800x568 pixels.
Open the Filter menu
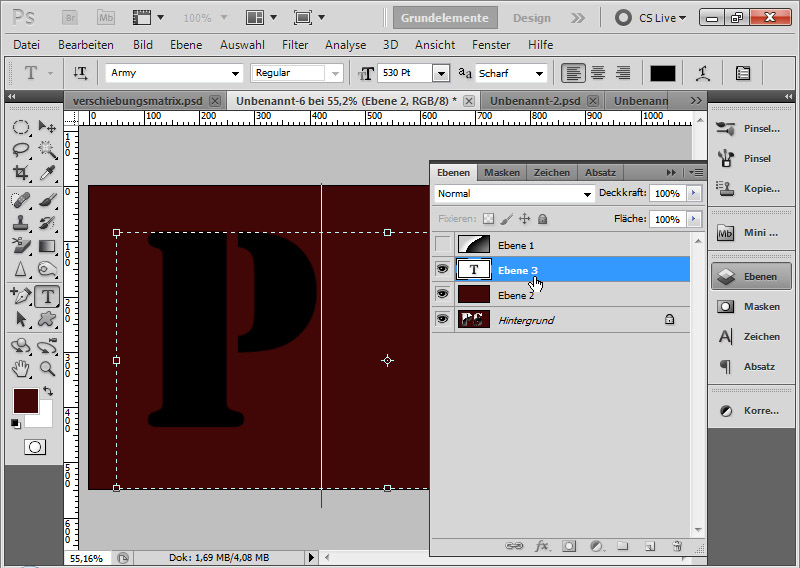pyautogui.click(x=295, y=45)
